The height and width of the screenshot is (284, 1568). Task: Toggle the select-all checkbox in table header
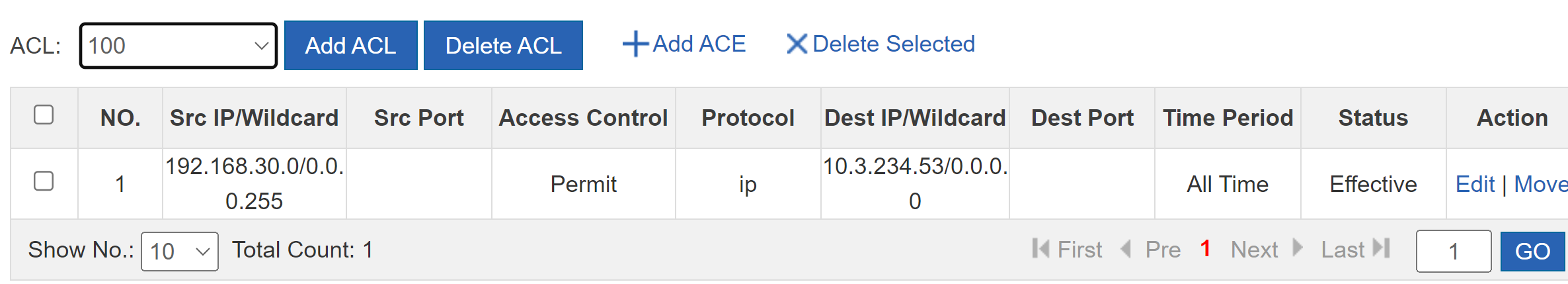(x=44, y=115)
